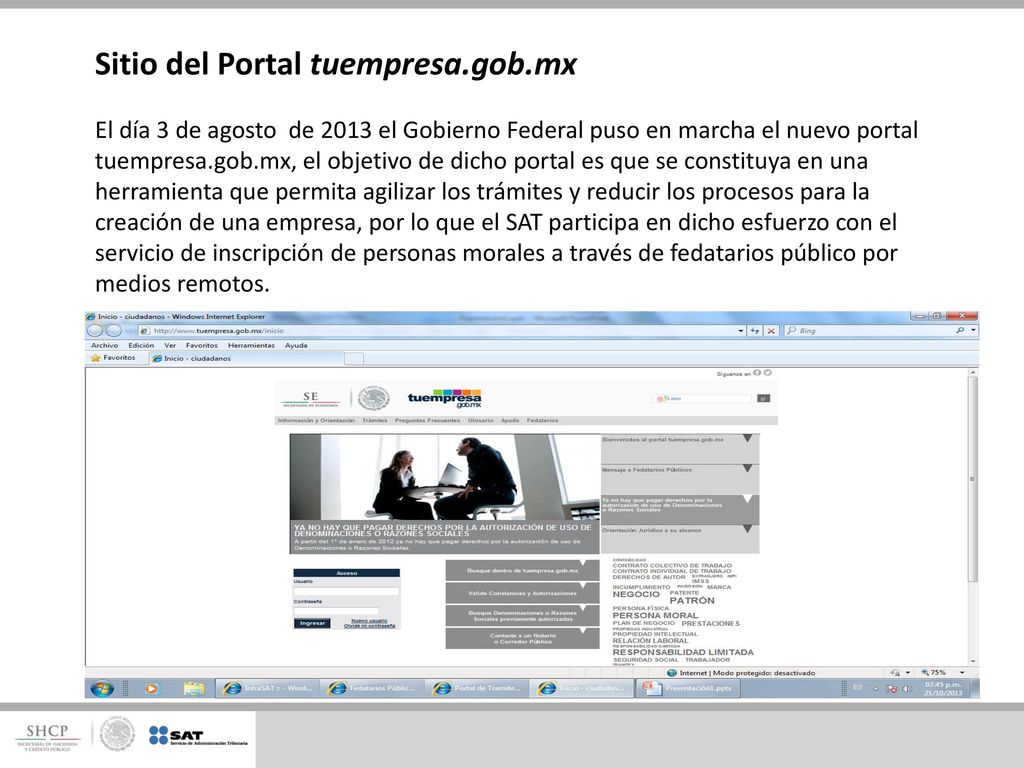Open the Favoritos menu in menu bar
Screen dimensions: 1024x768
tap(202, 345)
